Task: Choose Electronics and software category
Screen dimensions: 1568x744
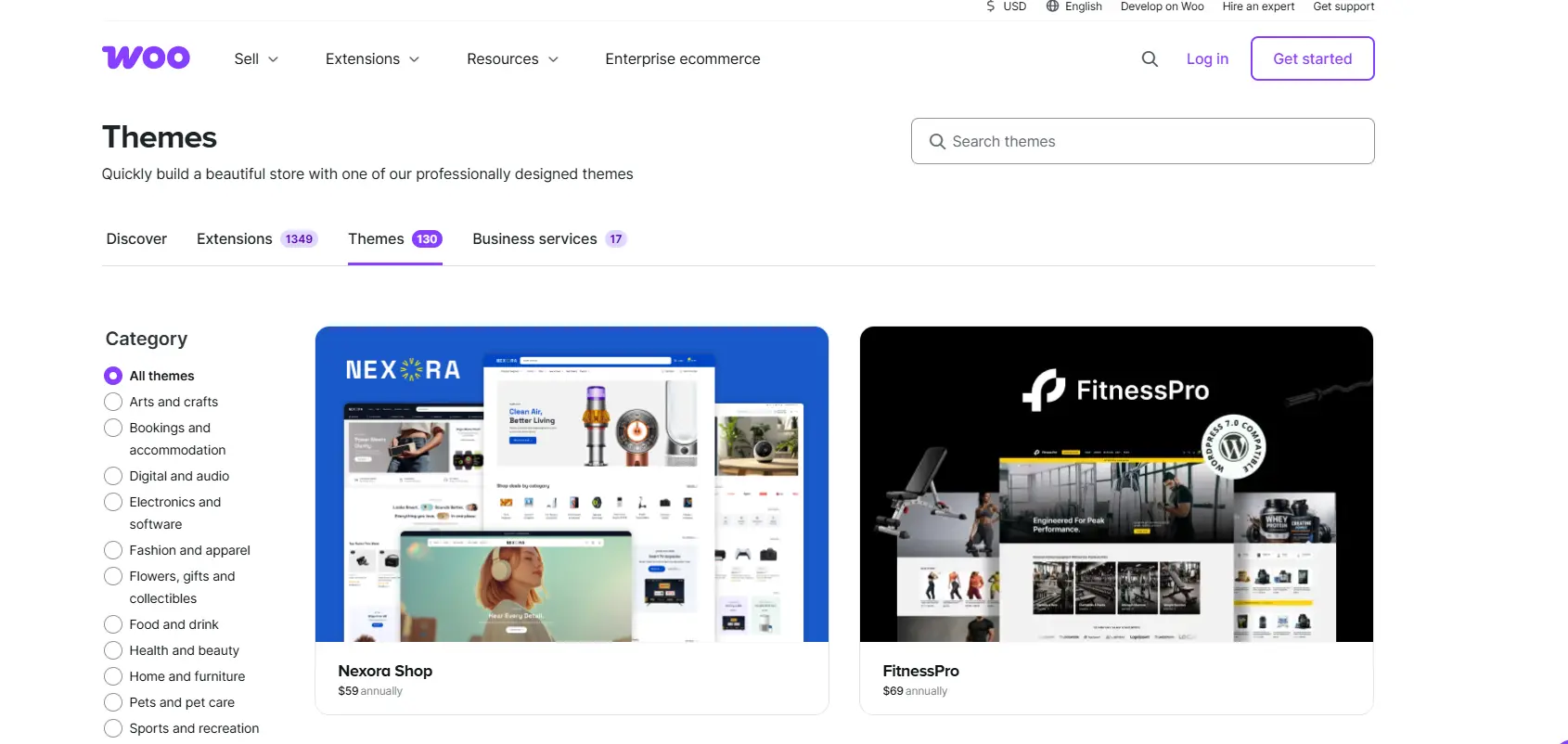Action: [113, 502]
